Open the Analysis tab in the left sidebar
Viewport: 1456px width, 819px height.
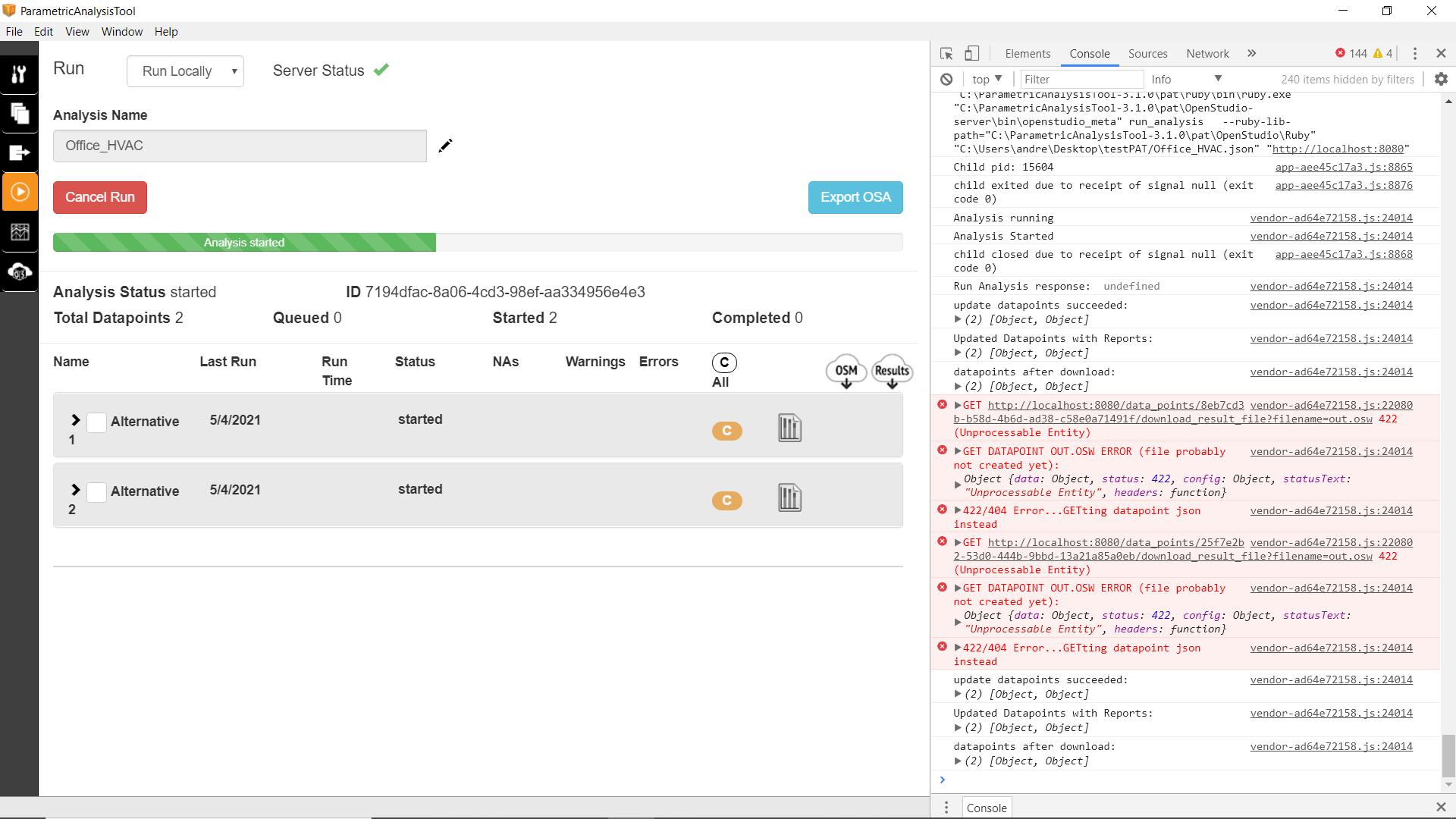tap(20, 74)
